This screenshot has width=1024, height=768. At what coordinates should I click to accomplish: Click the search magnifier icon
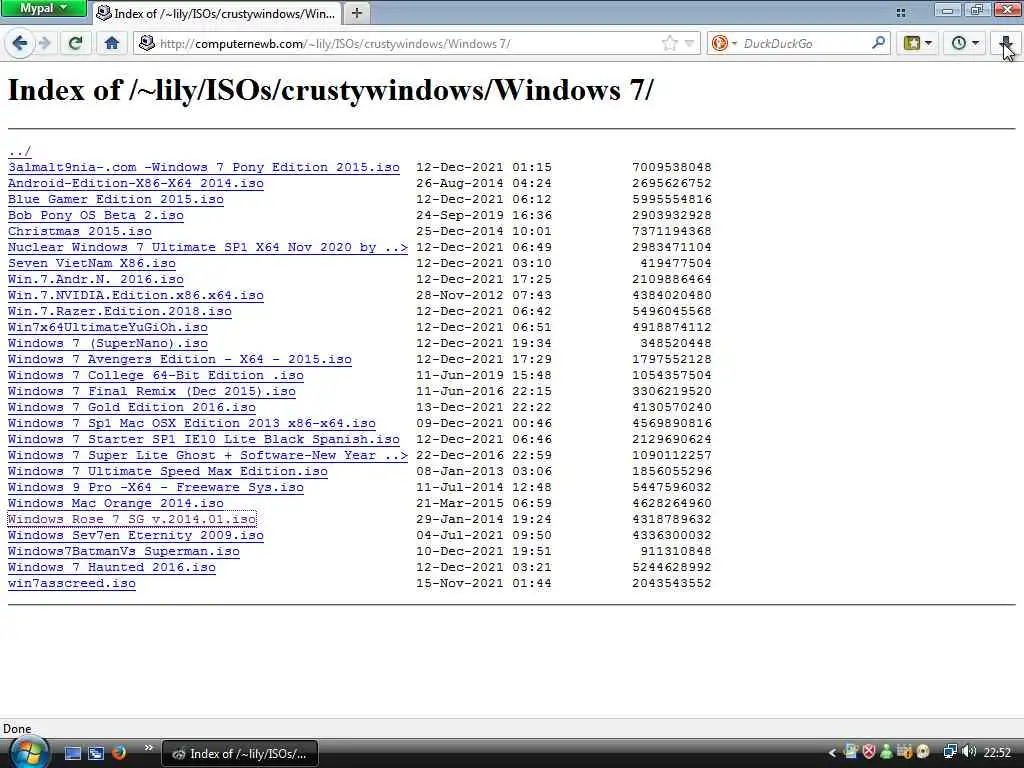[879, 43]
